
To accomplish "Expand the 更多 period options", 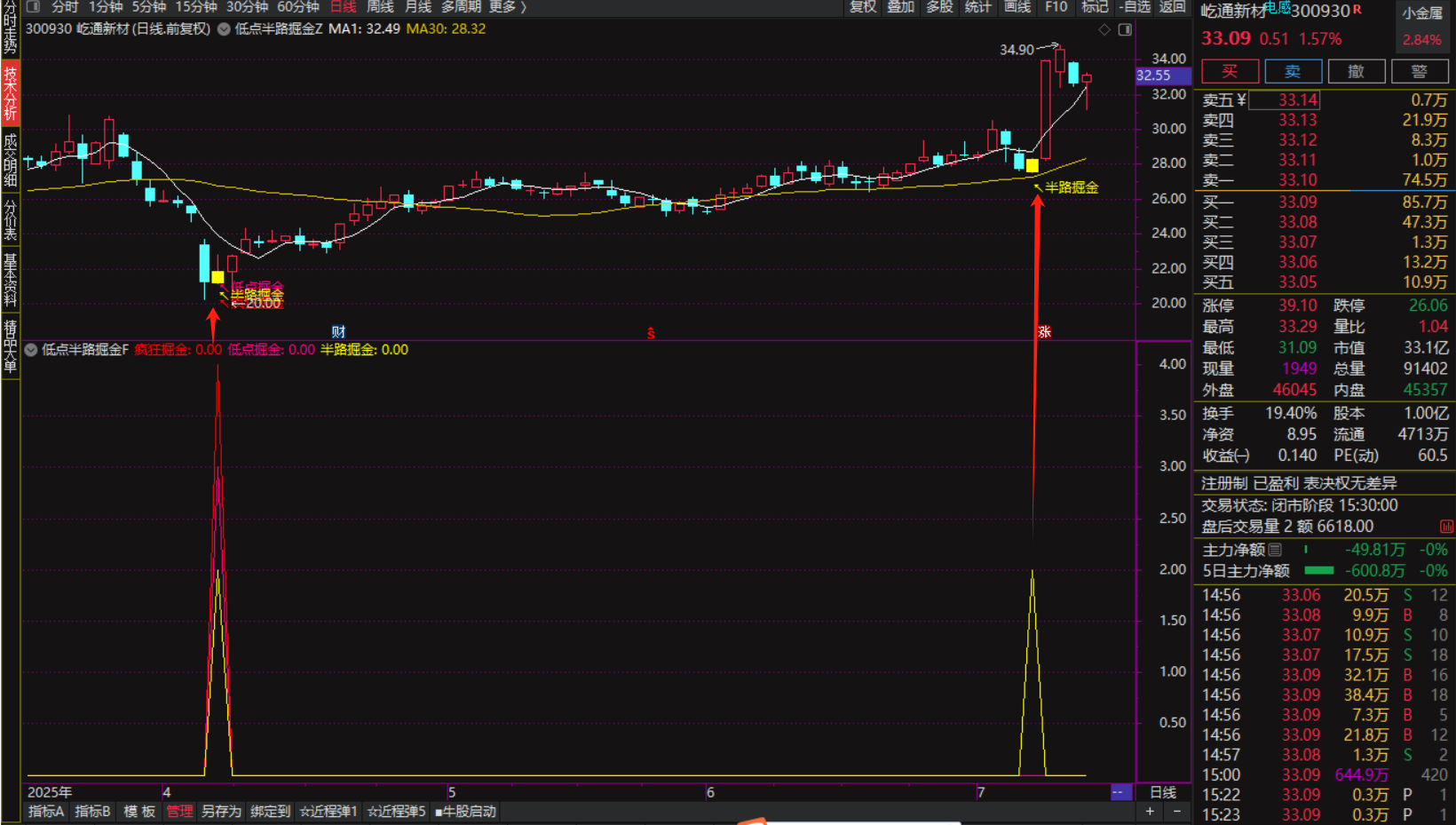I will pyautogui.click(x=507, y=7).
